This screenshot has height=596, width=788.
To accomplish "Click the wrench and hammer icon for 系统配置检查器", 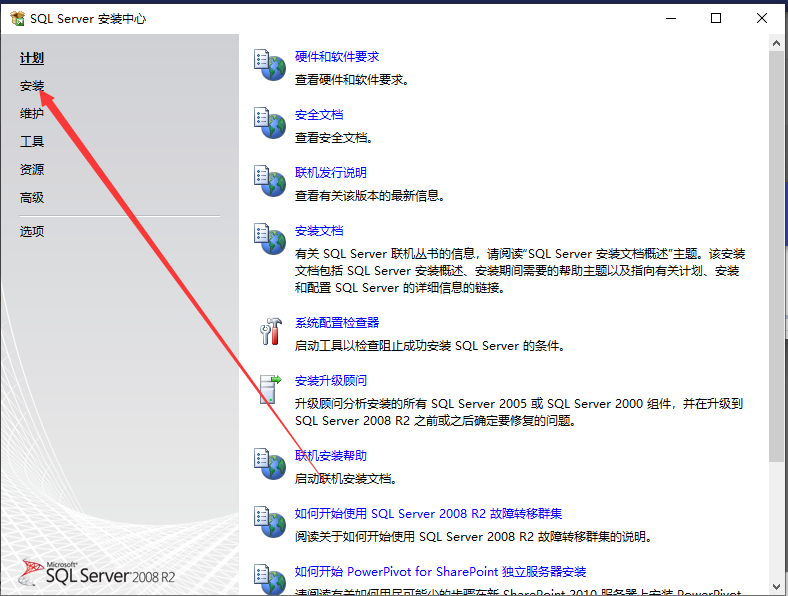I will point(271,331).
